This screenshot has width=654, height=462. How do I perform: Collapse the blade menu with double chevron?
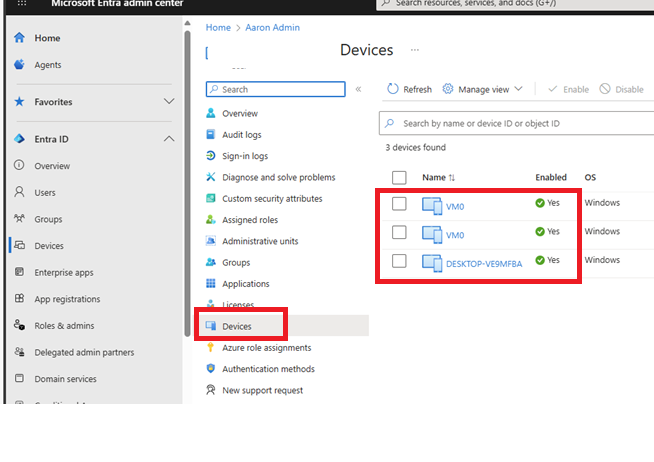click(x=358, y=89)
